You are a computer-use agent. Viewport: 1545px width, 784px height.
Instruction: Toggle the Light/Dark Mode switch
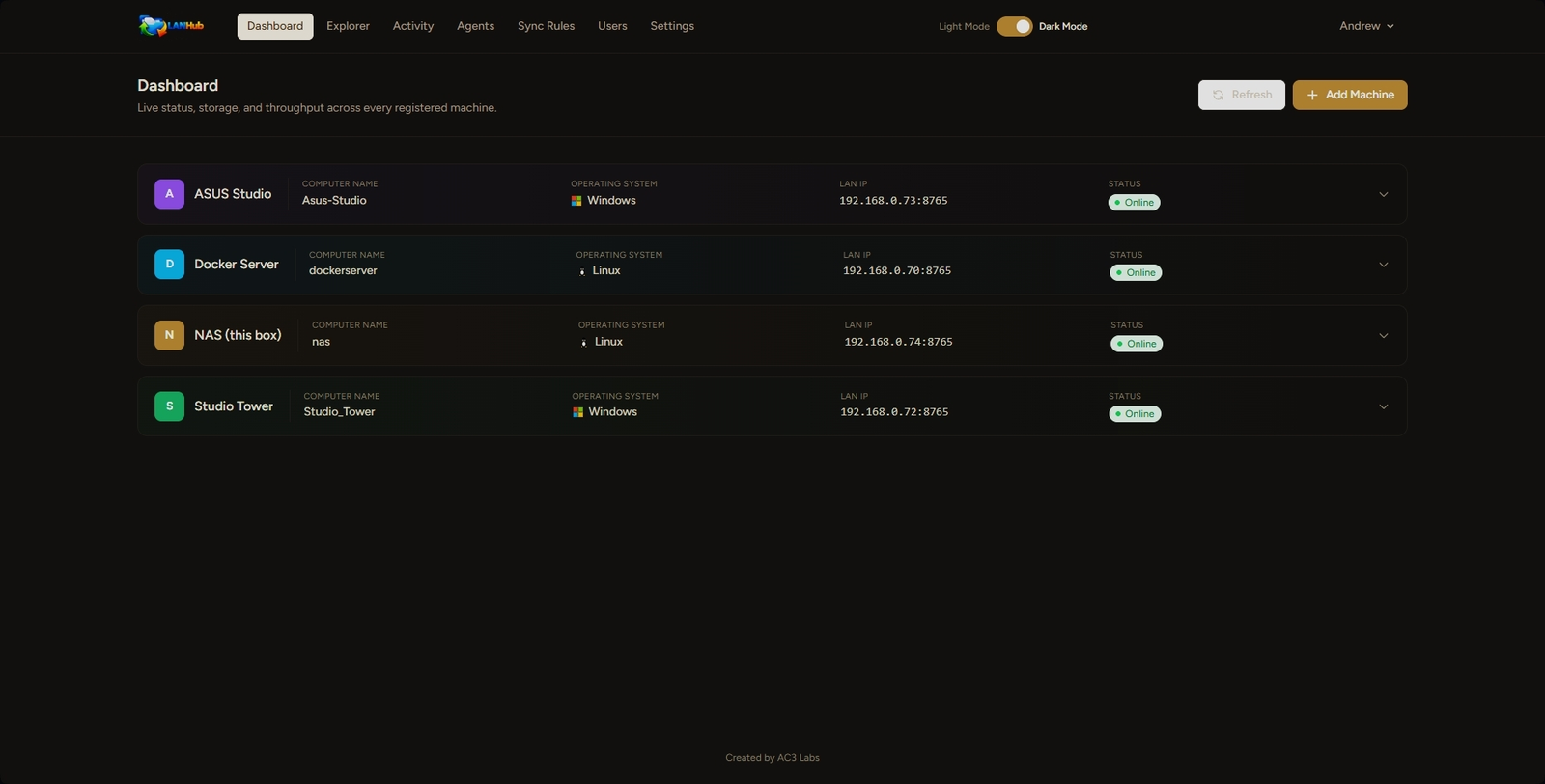click(x=1015, y=26)
